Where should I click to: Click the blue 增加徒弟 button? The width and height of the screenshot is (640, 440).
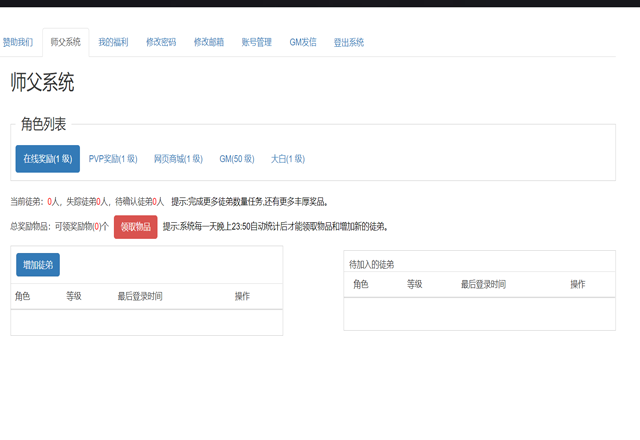tap(38, 264)
